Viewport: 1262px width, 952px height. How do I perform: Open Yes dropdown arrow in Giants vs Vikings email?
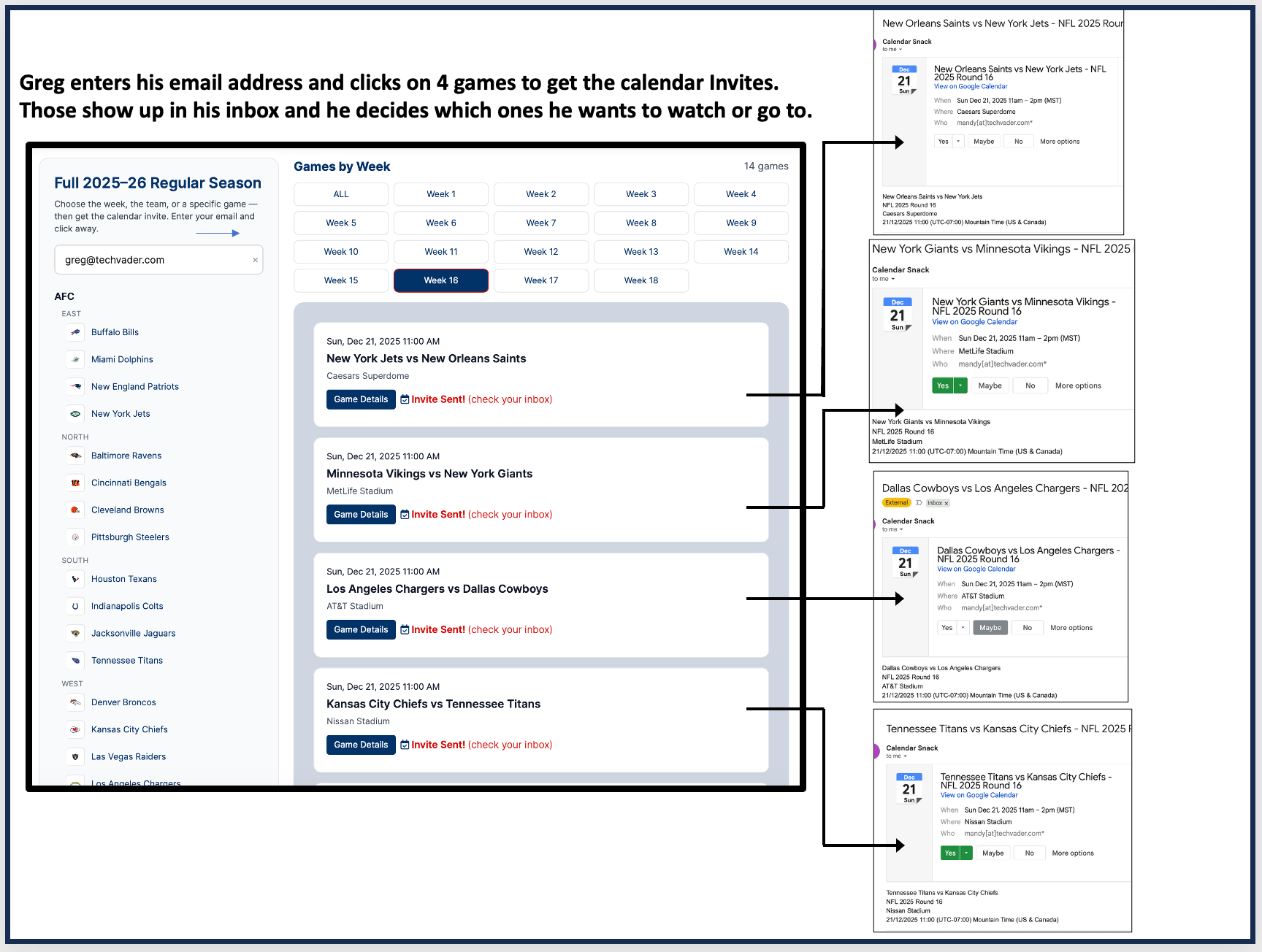click(961, 385)
